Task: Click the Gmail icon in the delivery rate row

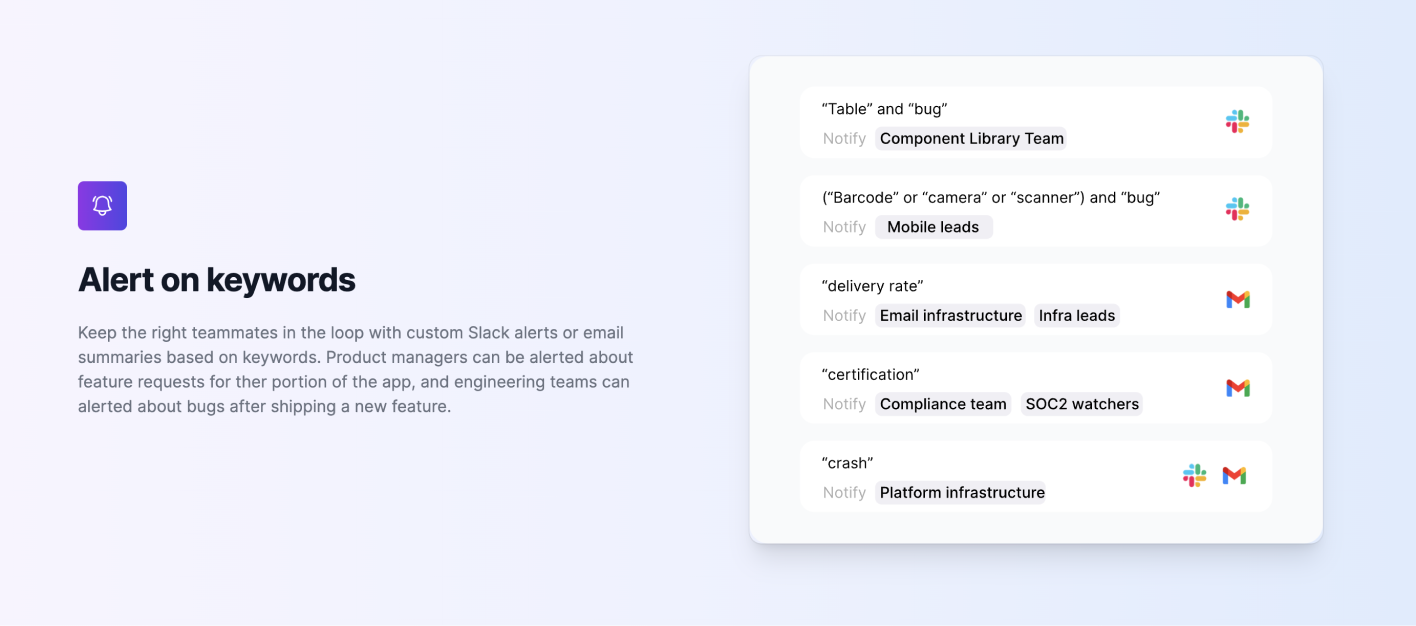Action: 1238,299
